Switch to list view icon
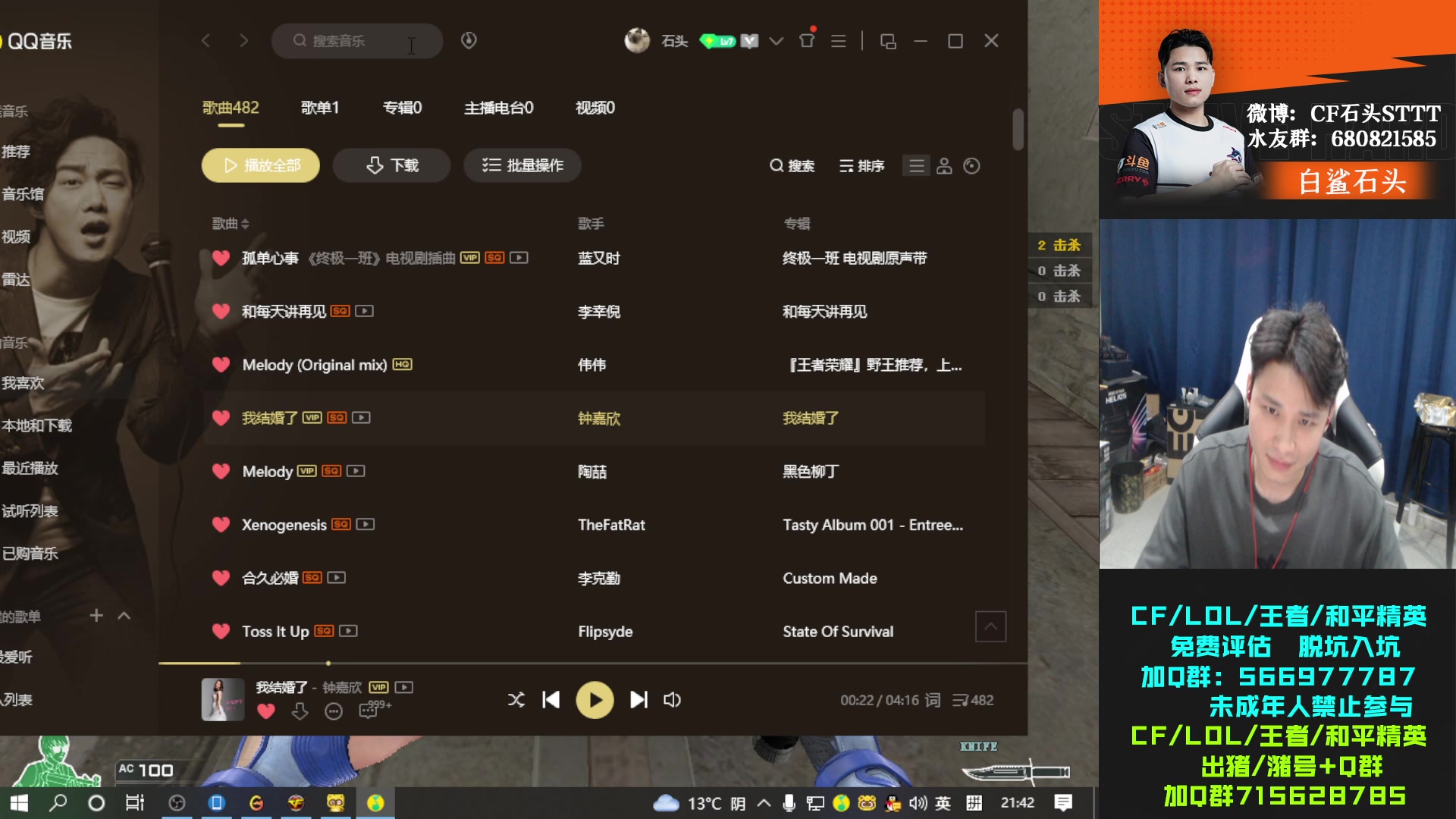 coord(917,166)
